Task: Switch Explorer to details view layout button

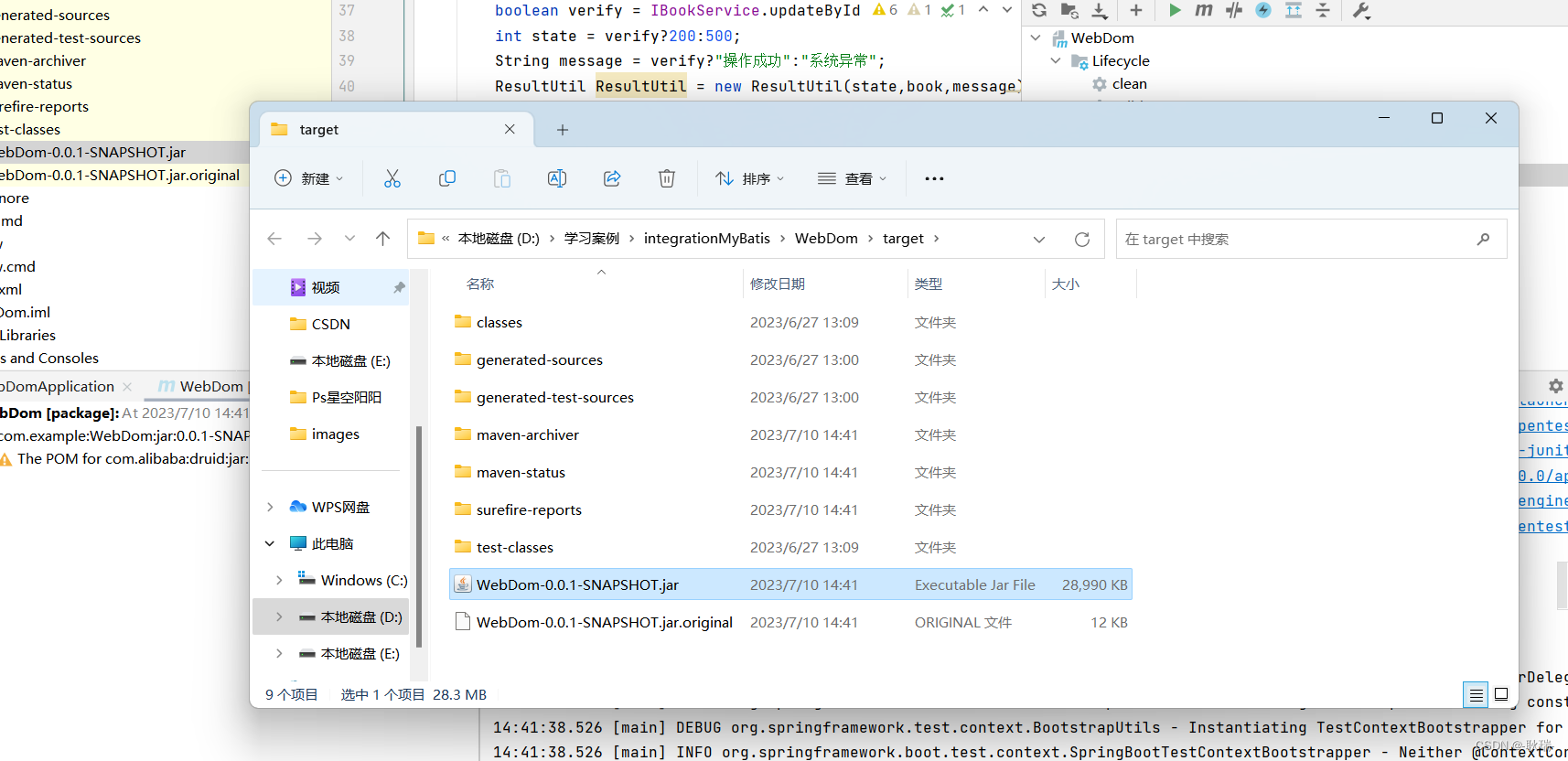Action: [1476, 695]
